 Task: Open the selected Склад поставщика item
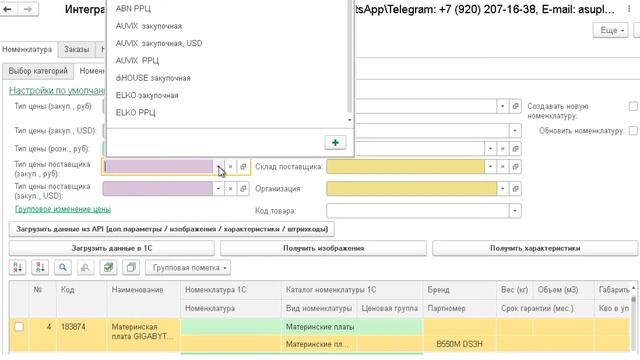515,167
